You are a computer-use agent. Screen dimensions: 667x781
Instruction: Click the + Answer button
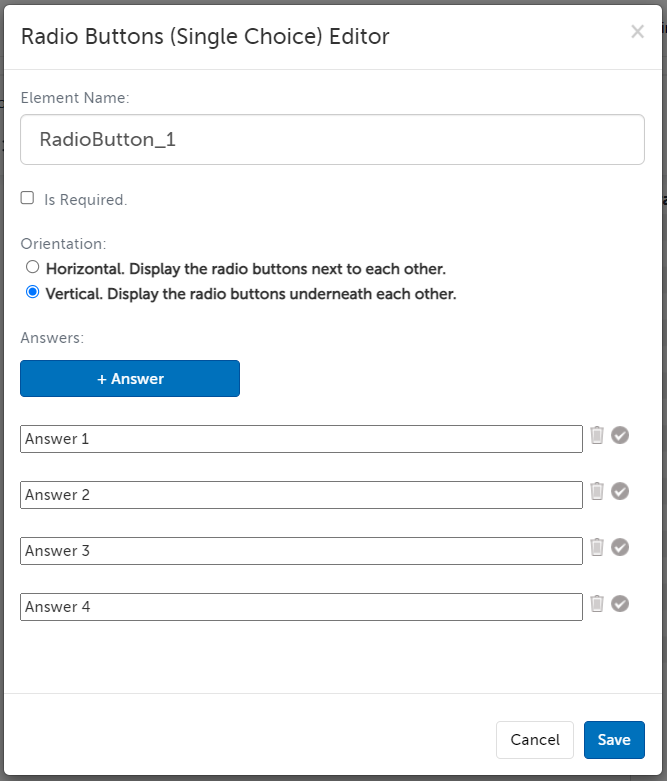coord(130,379)
